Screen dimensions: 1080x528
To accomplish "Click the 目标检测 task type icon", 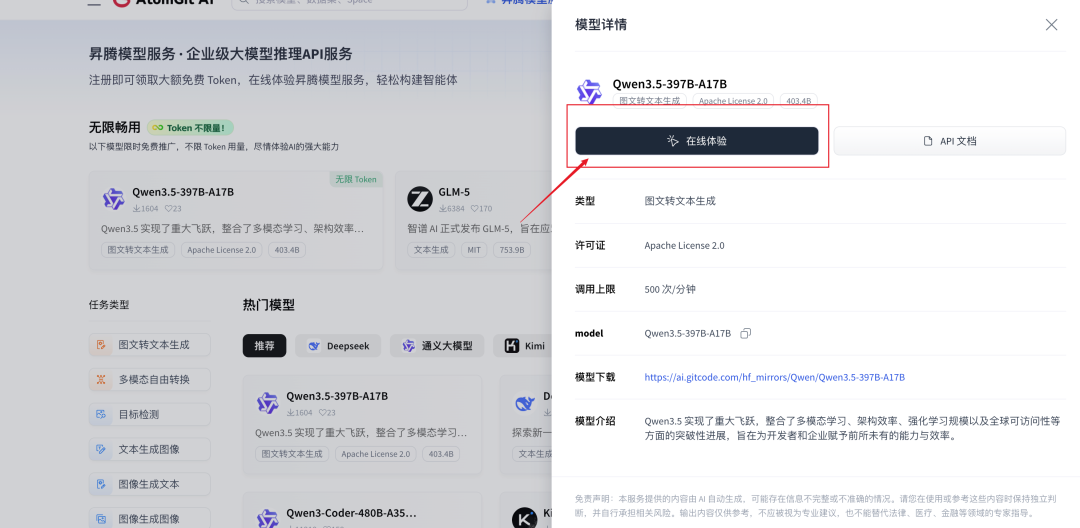I will click(101, 414).
